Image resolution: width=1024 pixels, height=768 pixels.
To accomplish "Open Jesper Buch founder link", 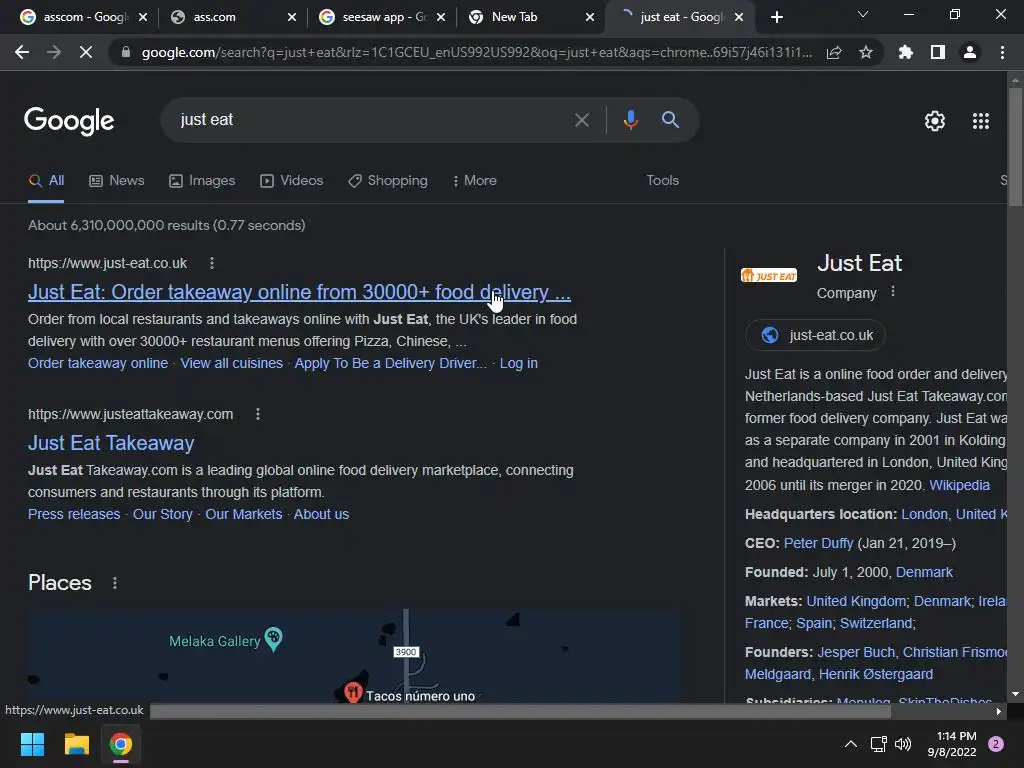I will [856, 652].
